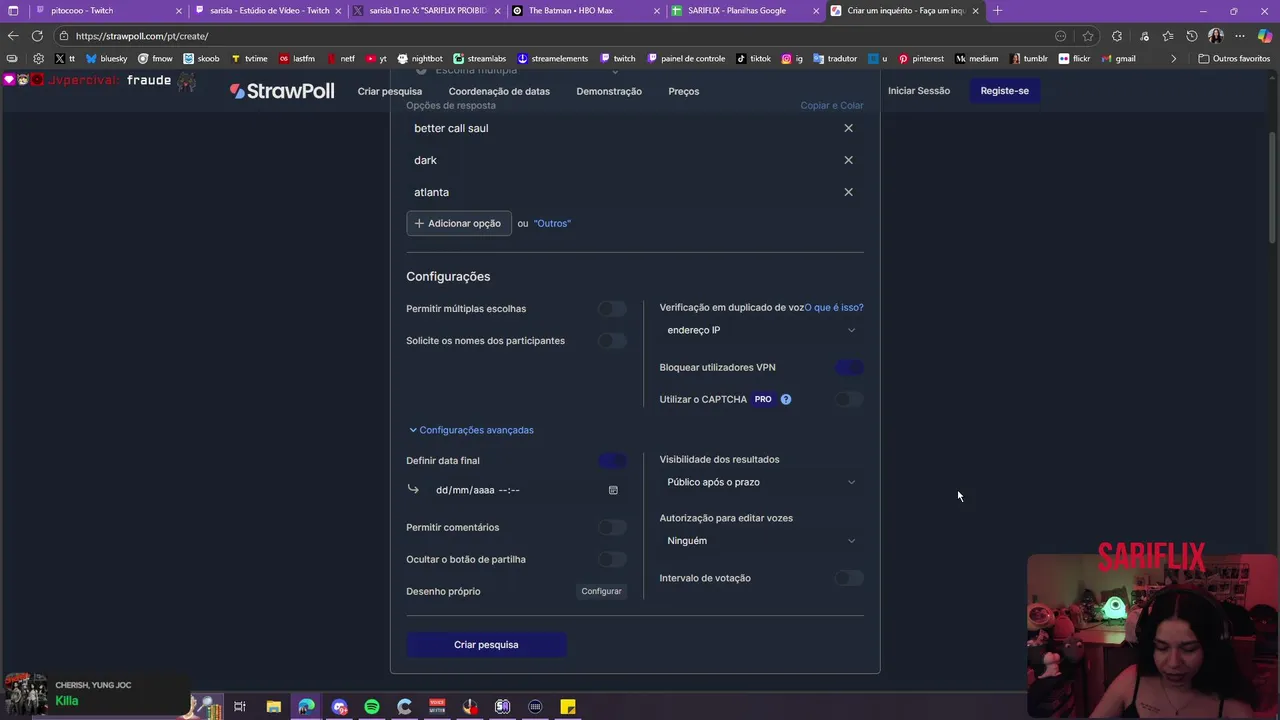The height and width of the screenshot is (720, 1280).
Task: Toggle 'Solicite os nomes dos participantes' switch
Action: click(x=612, y=341)
